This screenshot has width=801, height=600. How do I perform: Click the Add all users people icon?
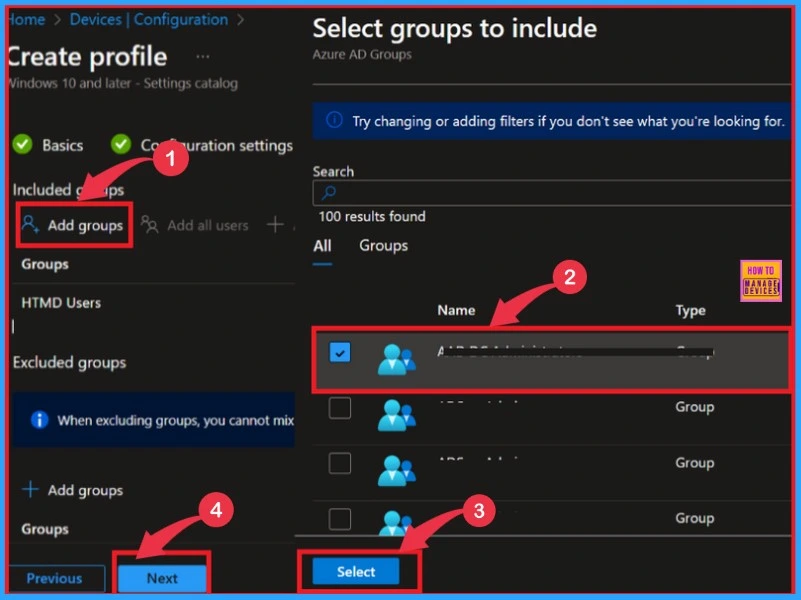tap(149, 224)
